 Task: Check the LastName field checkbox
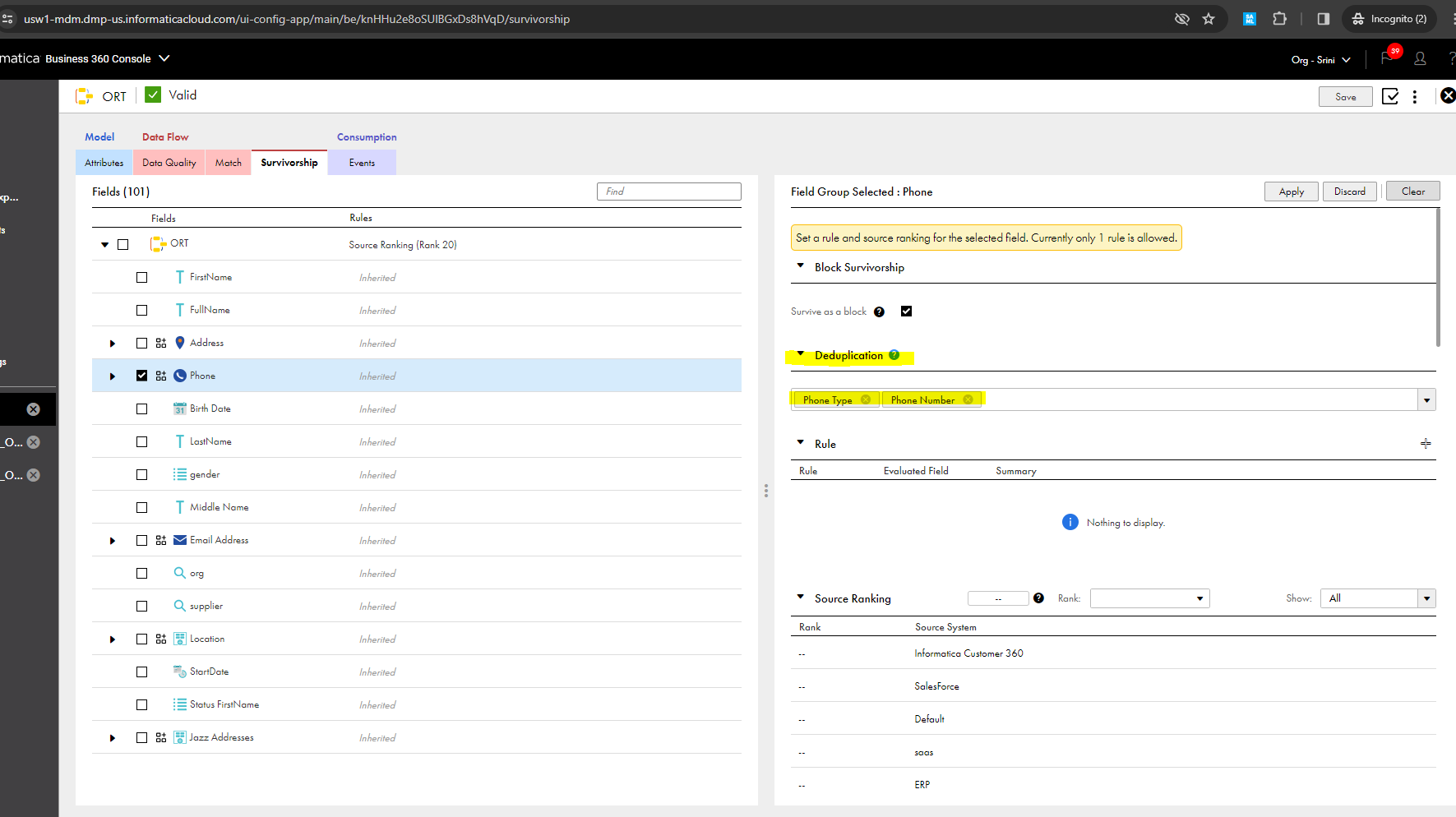pos(141,442)
